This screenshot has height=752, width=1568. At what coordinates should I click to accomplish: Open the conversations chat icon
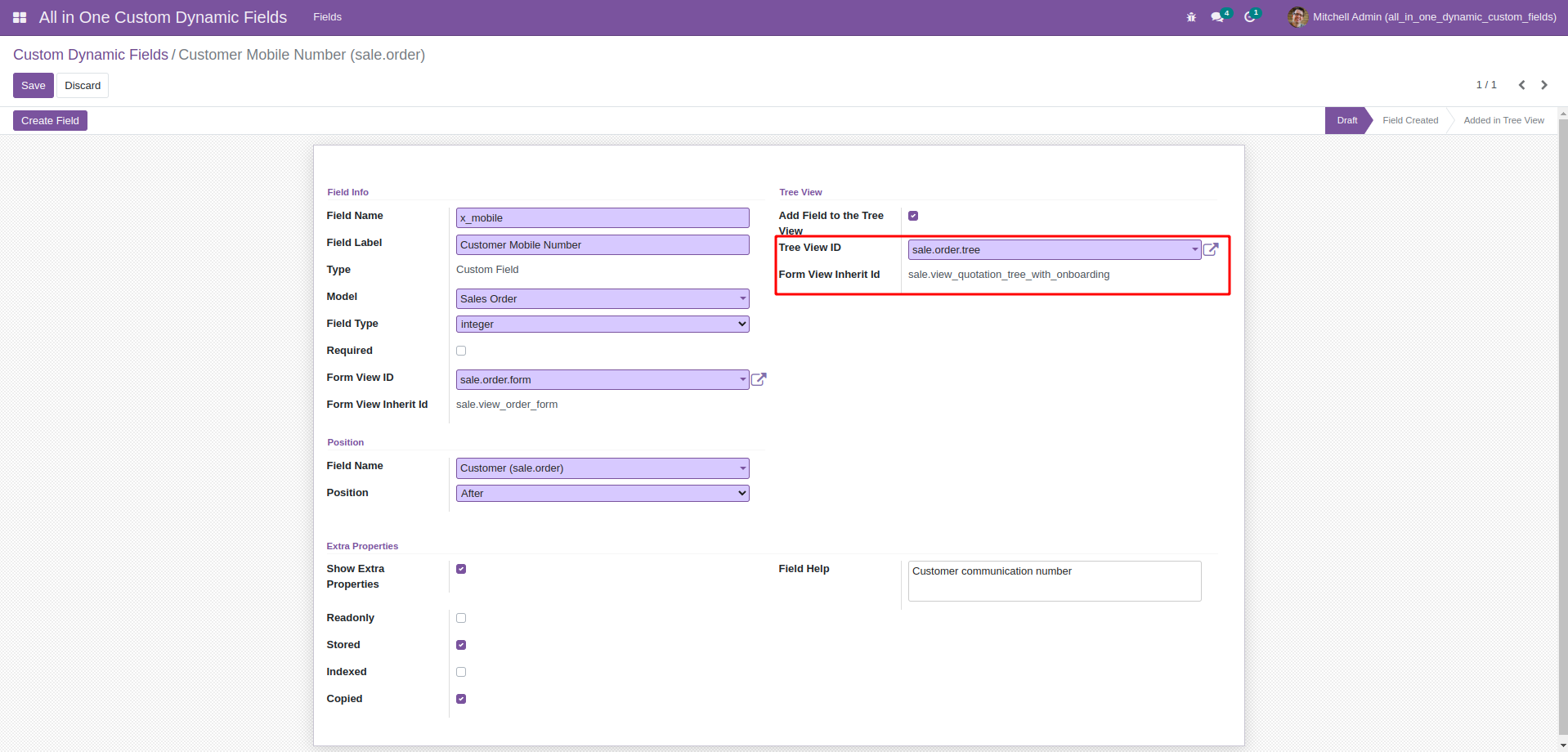1217,17
